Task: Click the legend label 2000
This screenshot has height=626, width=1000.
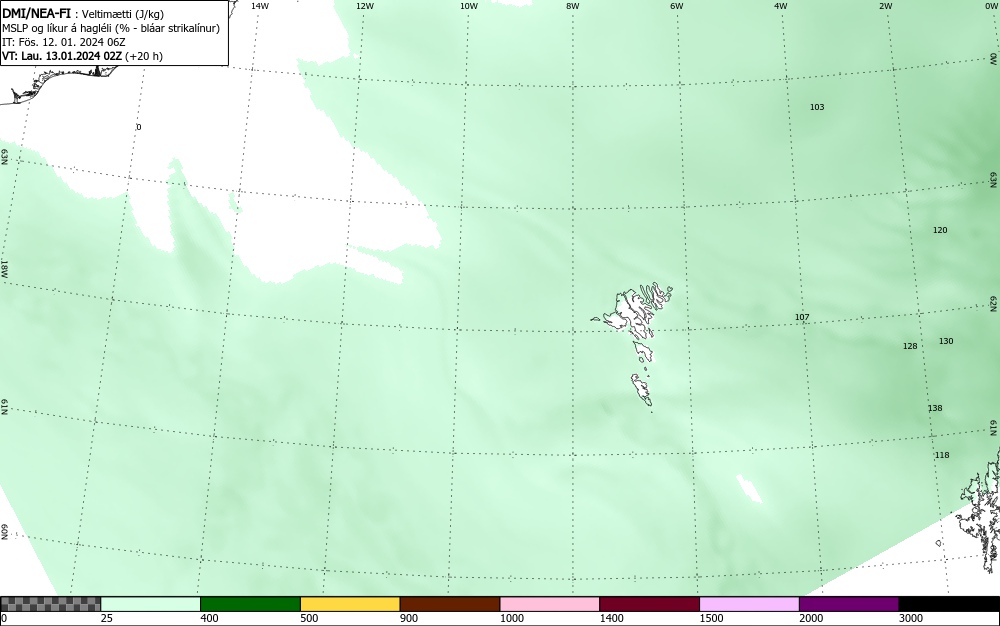Action: [811, 618]
